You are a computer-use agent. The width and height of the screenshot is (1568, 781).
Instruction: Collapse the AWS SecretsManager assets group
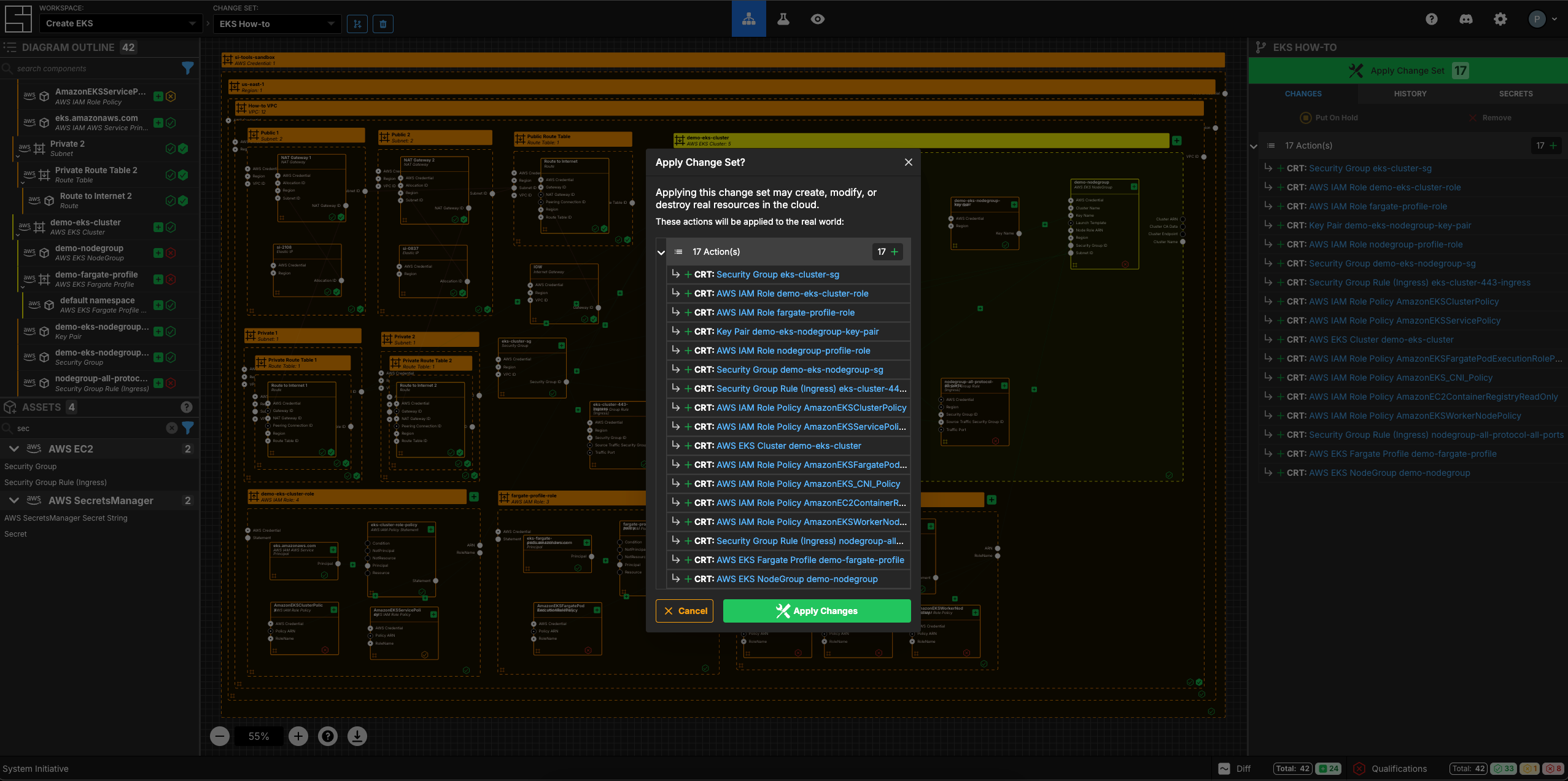[14, 500]
